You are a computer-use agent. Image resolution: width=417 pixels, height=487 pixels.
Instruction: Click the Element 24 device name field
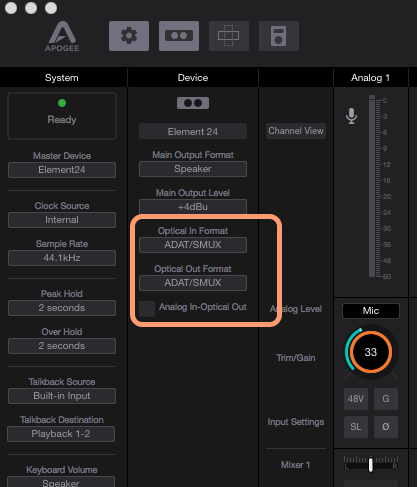193,131
